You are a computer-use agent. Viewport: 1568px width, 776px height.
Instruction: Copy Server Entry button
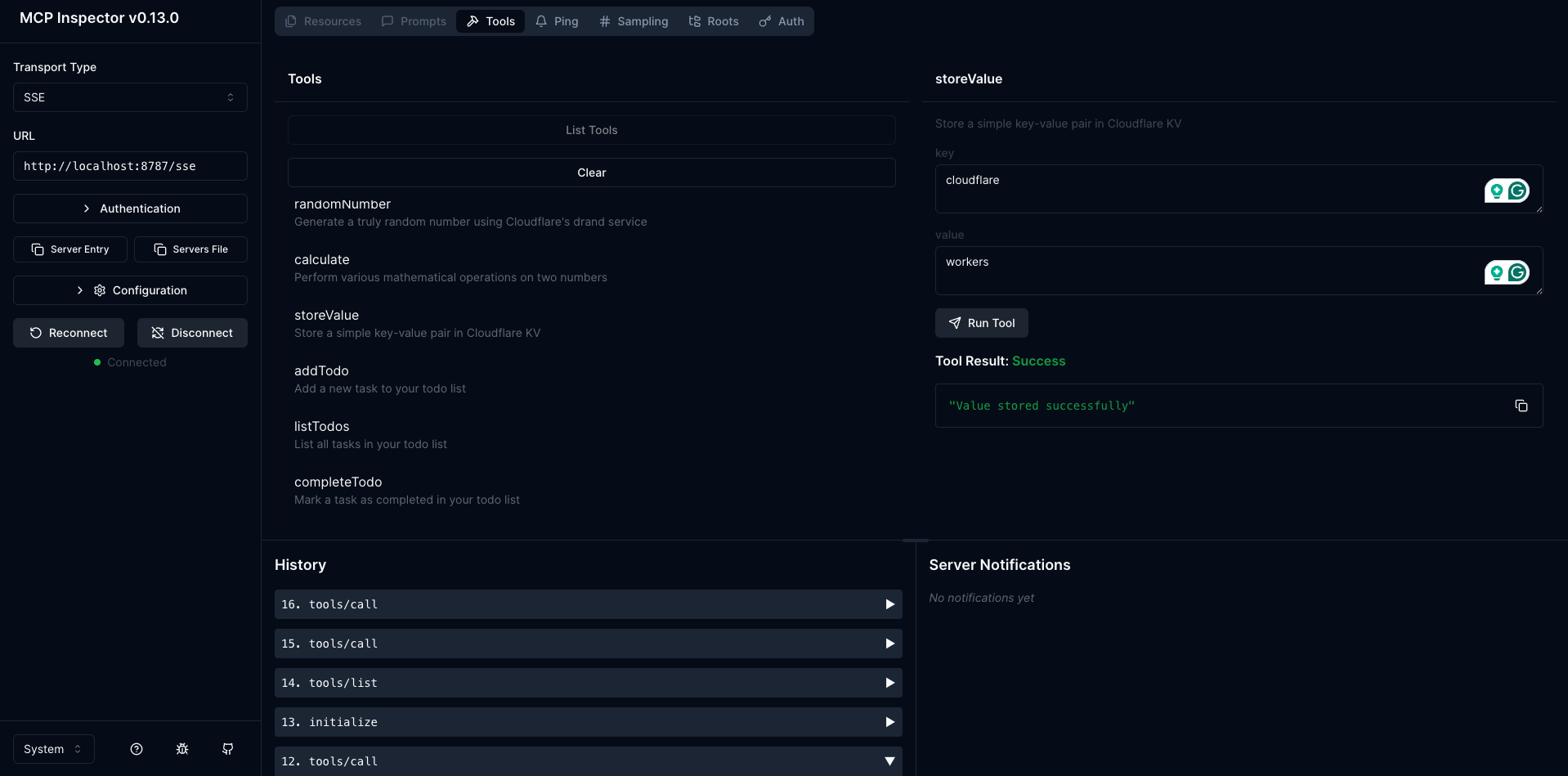[x=70, y=249]
